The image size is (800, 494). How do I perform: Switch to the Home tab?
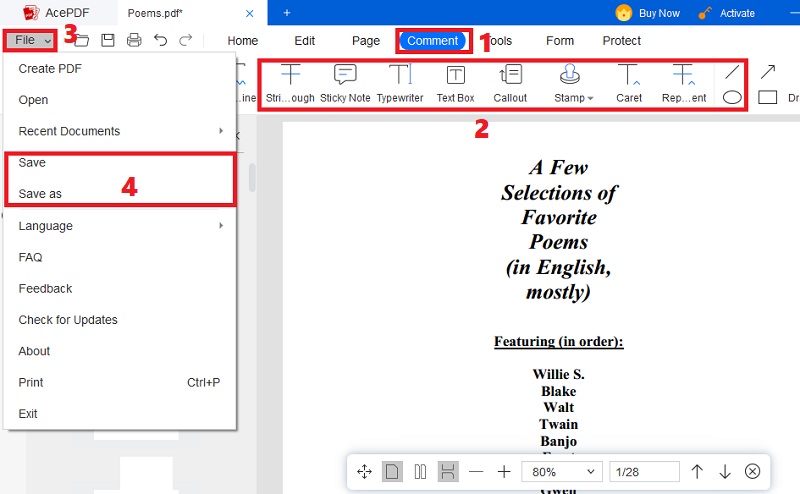pyautogui.click(x=242, y=41)
